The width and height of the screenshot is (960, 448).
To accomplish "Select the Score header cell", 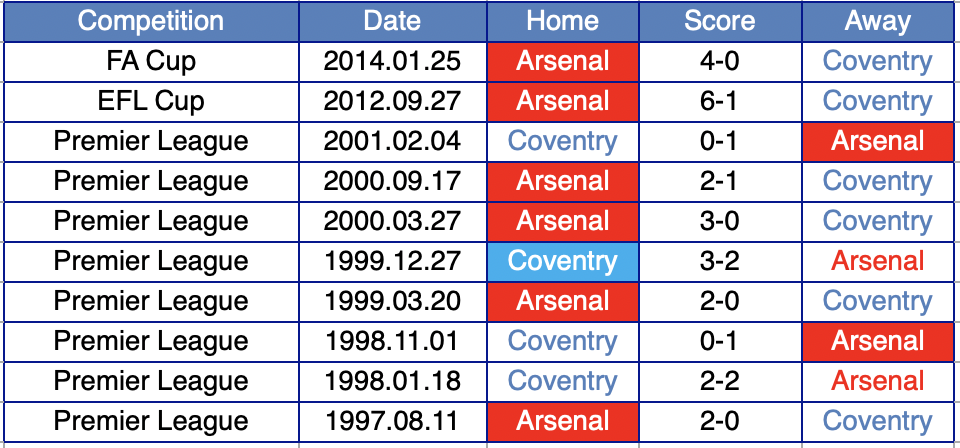I will coord(720,21).
